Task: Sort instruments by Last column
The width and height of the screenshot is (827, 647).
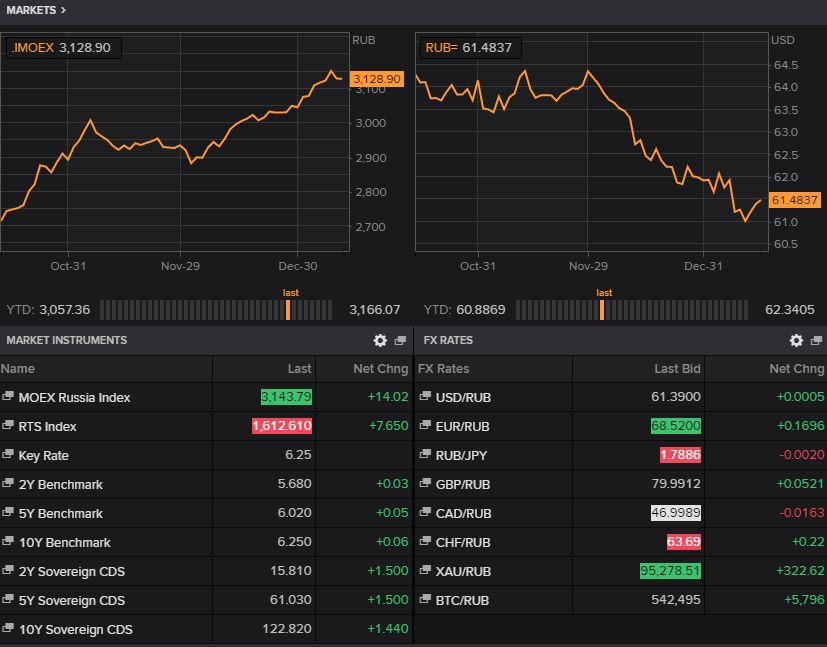Action: pos(299,369)
